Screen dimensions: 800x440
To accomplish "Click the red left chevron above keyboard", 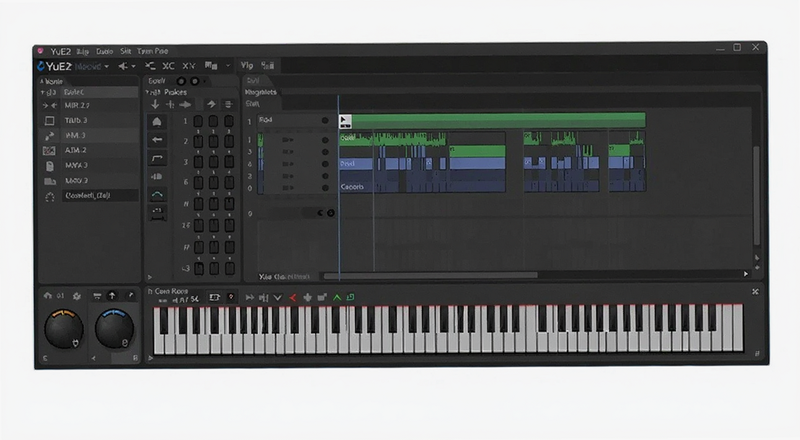I will (x=292, y=298).
